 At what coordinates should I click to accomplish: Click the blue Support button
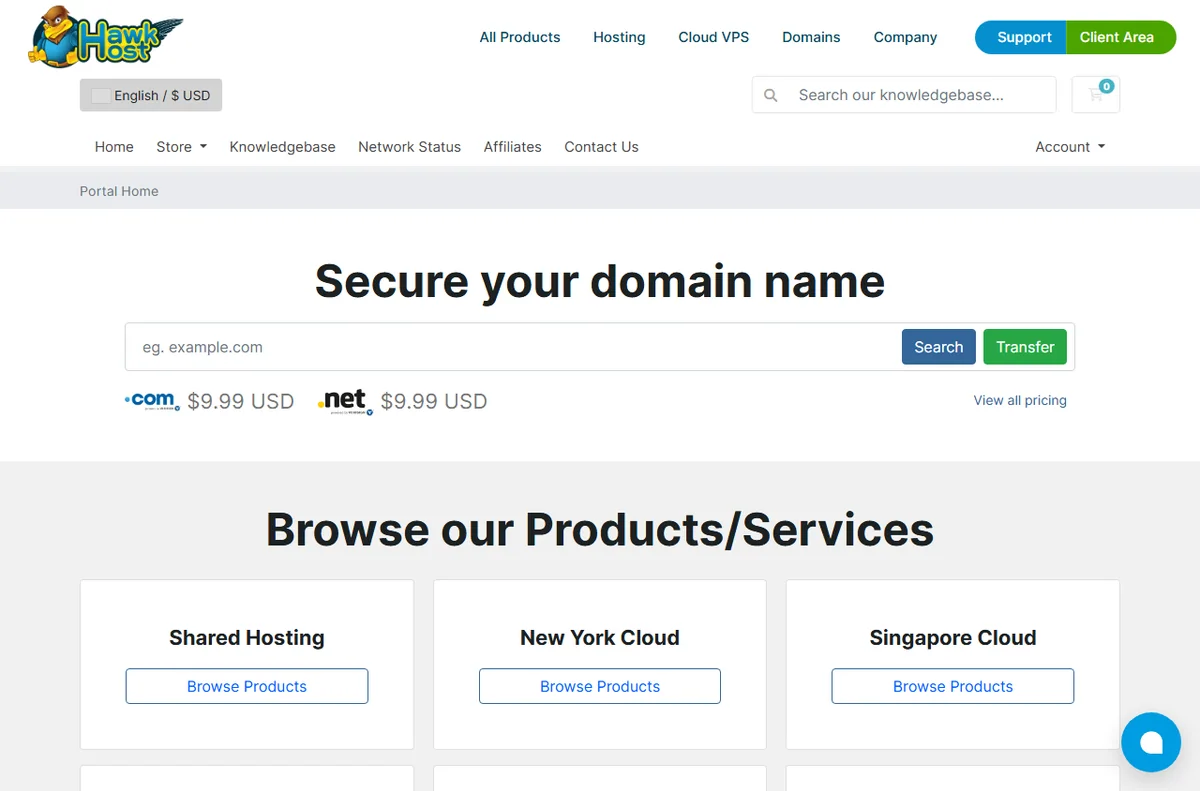tap(1021, 37)
